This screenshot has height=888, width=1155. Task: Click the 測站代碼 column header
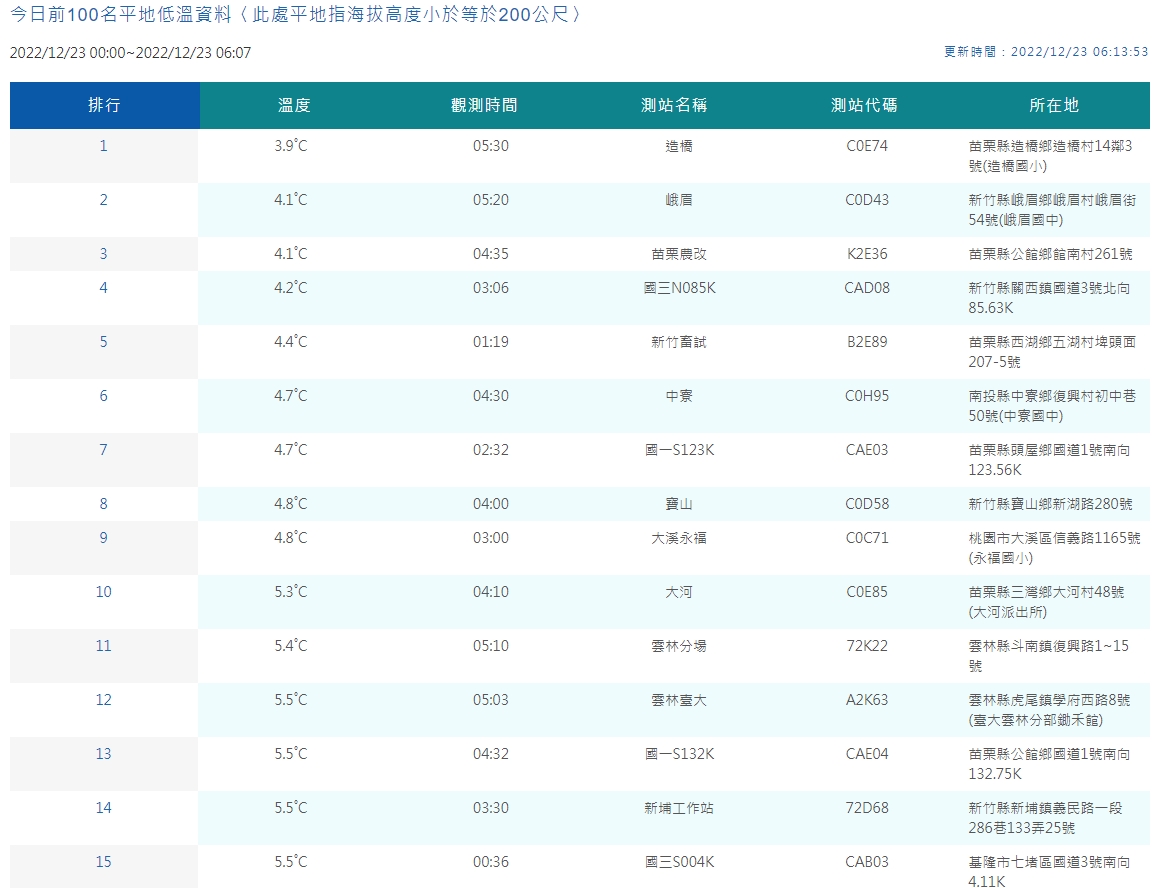(864, 105)
